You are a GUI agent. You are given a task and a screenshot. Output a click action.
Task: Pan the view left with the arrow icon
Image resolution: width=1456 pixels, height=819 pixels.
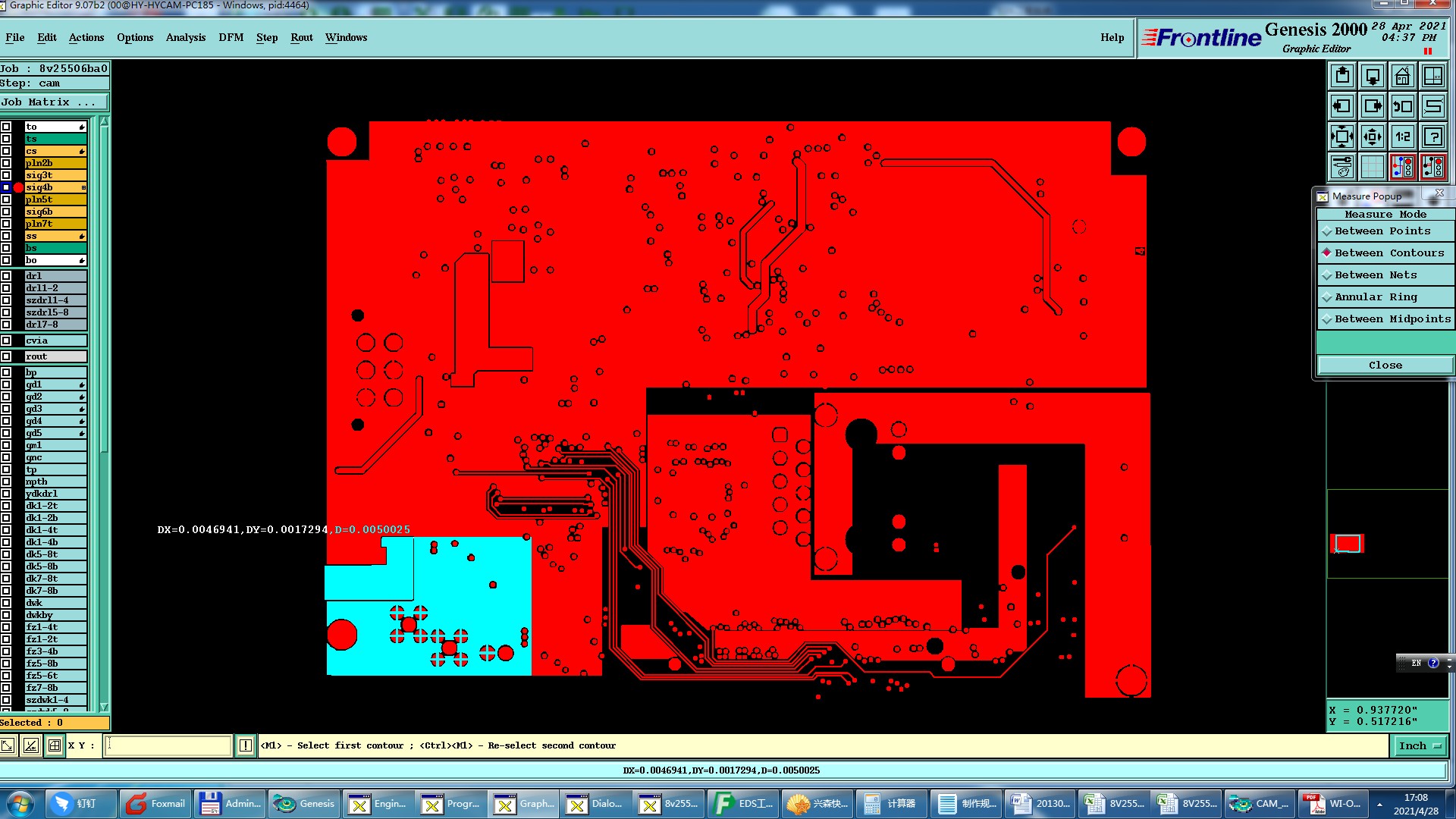1342,106
